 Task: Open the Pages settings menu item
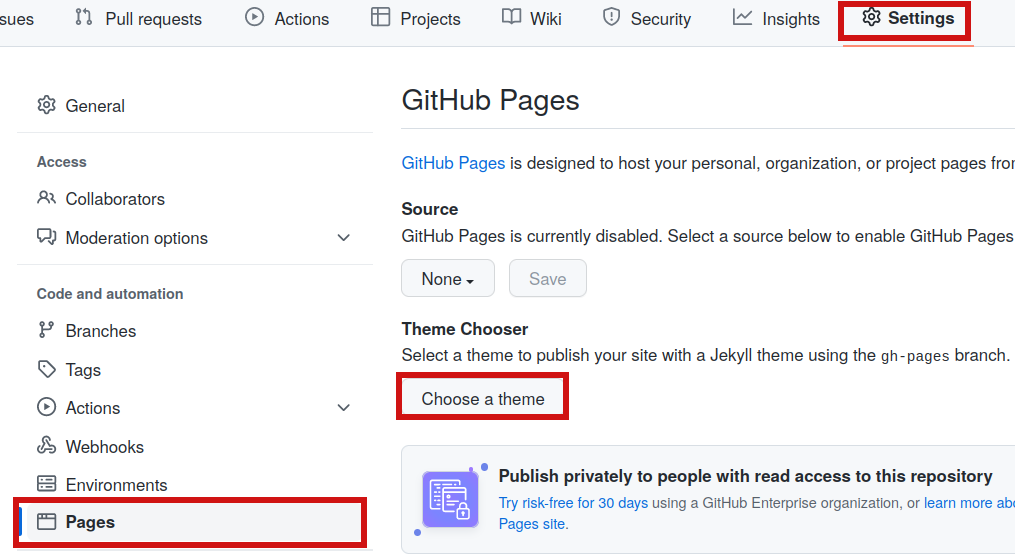coord(90,522)
